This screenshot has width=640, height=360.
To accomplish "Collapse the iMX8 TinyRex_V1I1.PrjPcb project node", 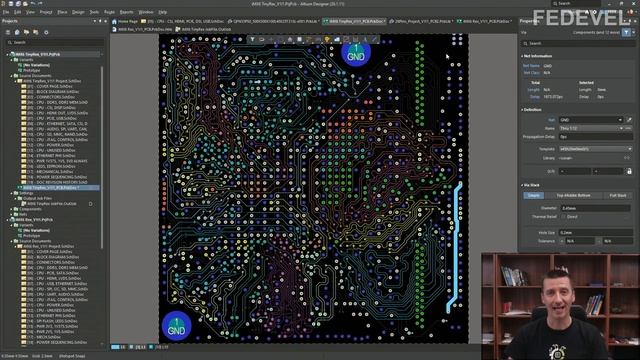I will (x=7, y=54).
